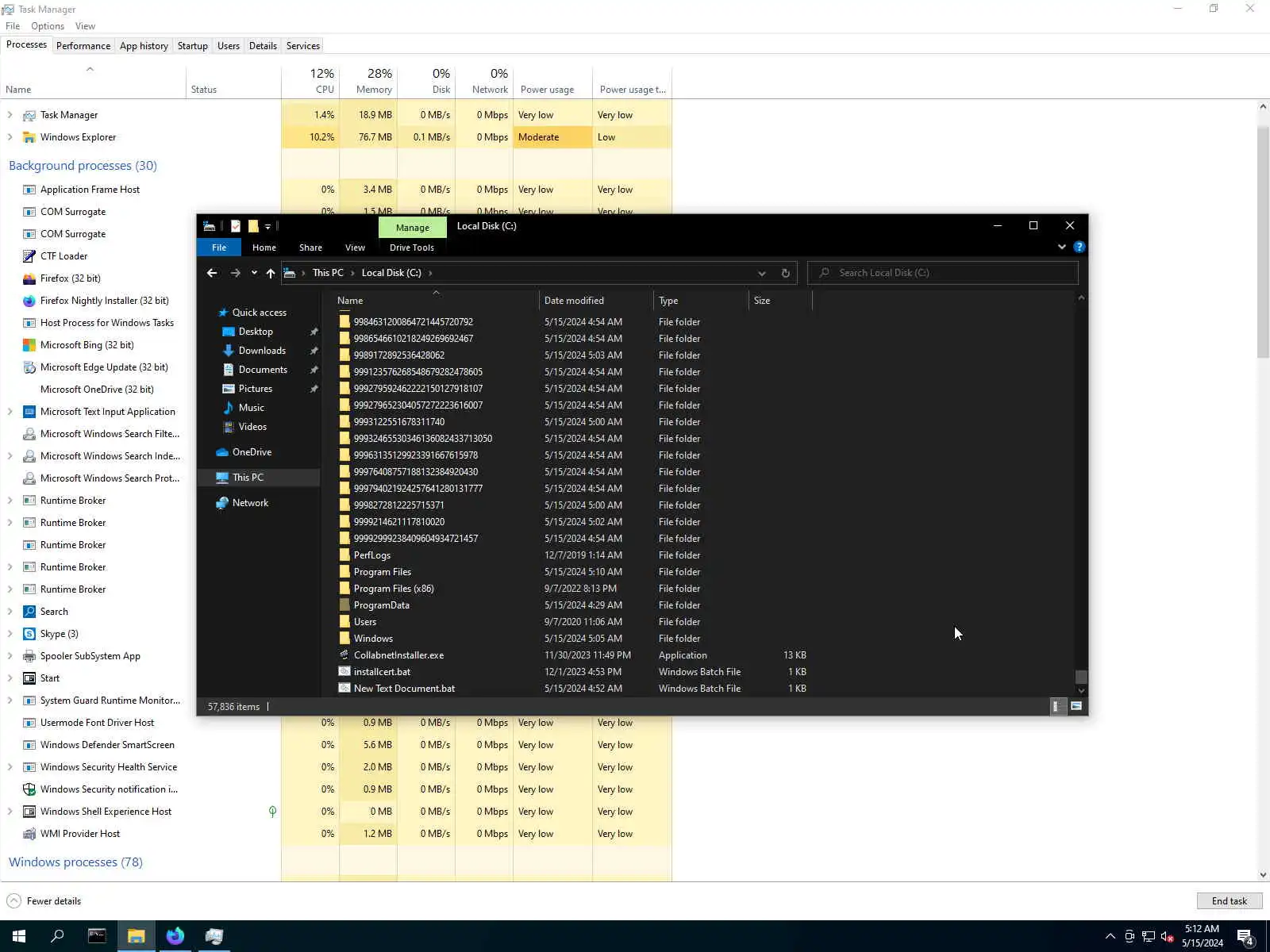Click the Music icon in navigation pane
The height and width of the screenshot is (952, 1270).
[x=229, y=408]
